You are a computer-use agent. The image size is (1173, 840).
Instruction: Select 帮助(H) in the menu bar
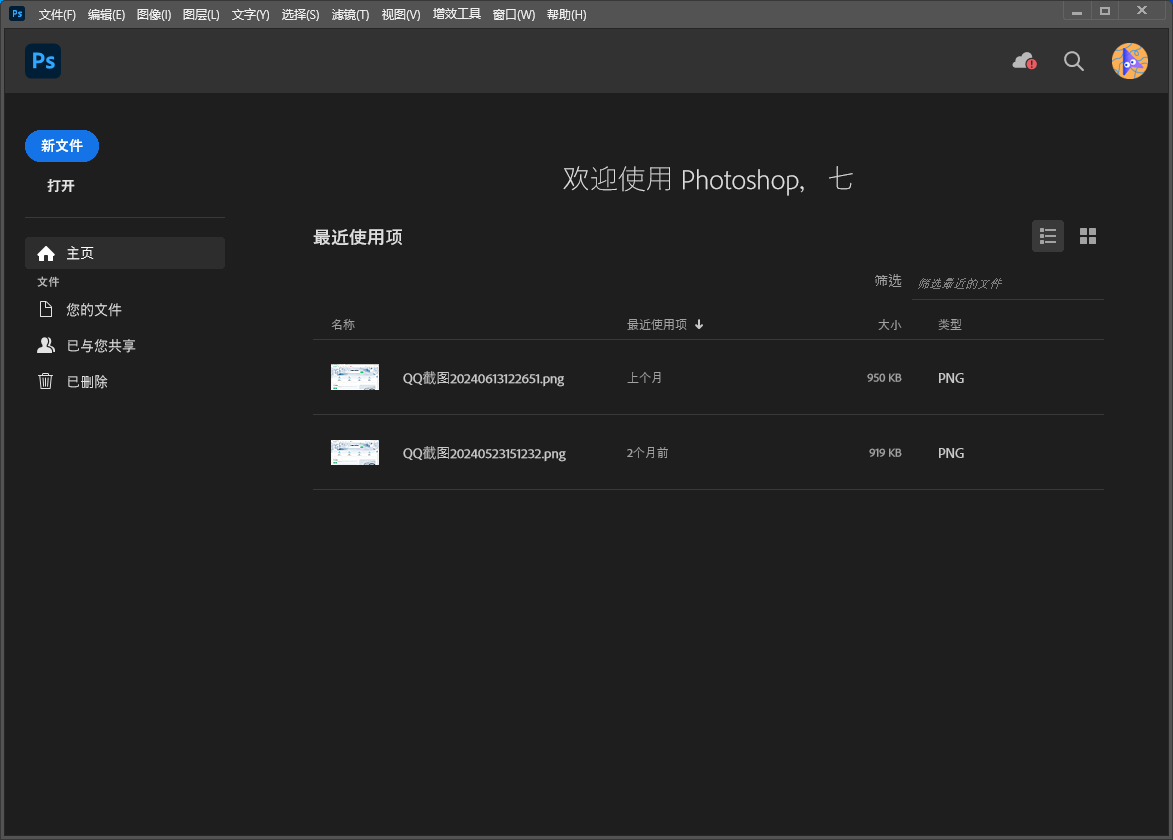[x=567, y=14]
